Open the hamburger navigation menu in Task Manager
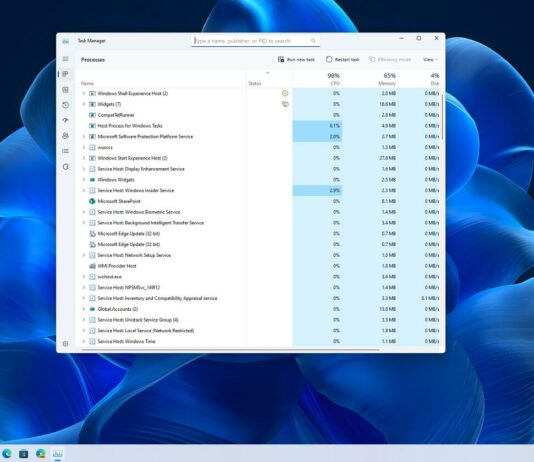This screenshot has width=534, height=462. click(x=65, y=59)
